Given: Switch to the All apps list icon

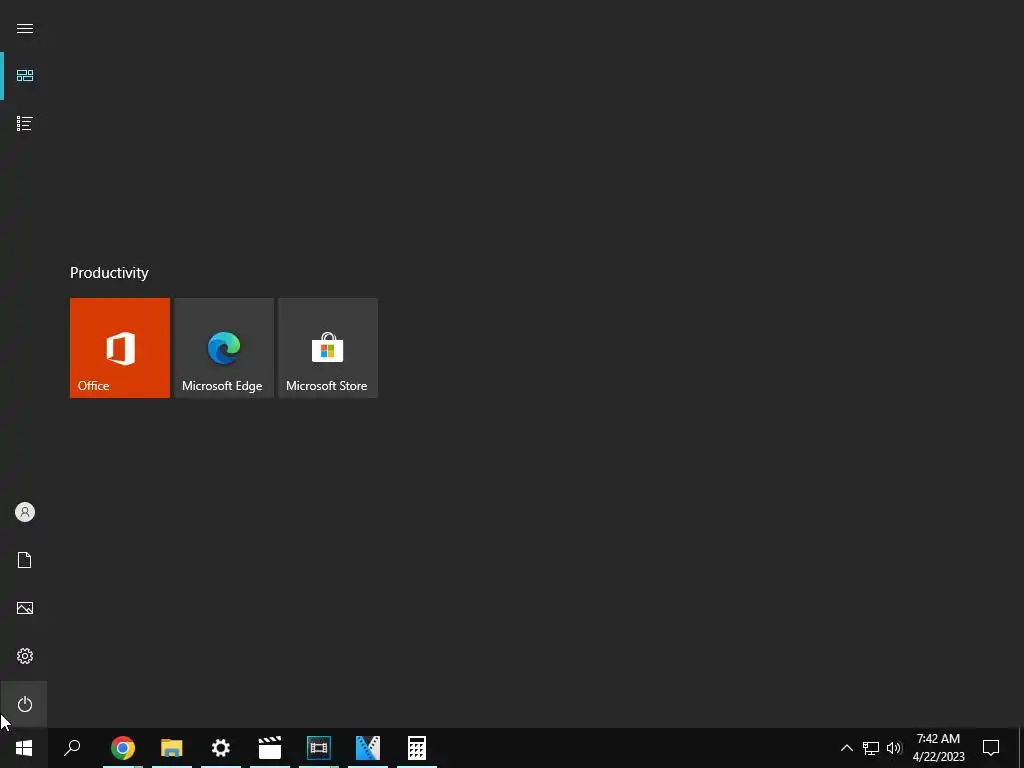Looking at the screenshot, I should pos(25,123).
